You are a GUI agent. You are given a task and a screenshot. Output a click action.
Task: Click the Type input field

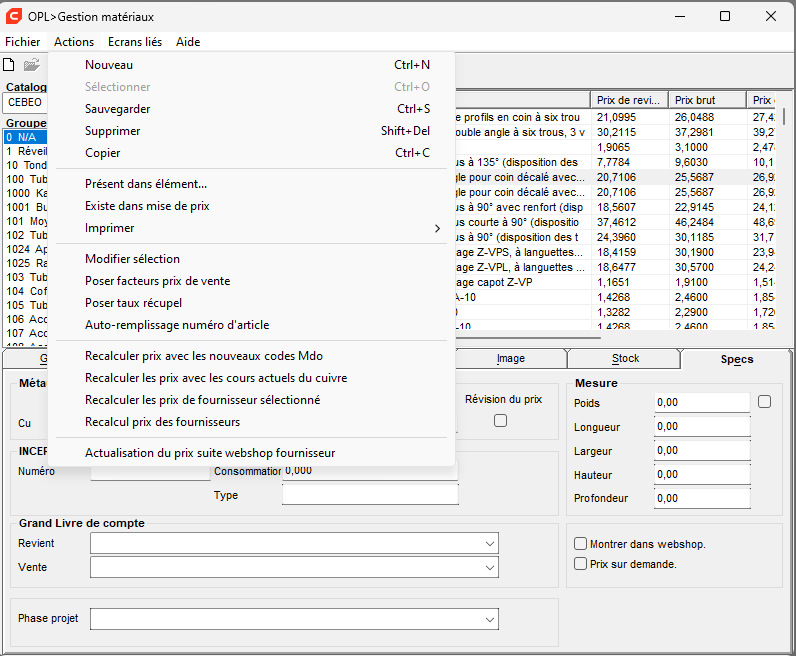coord(370,495)
